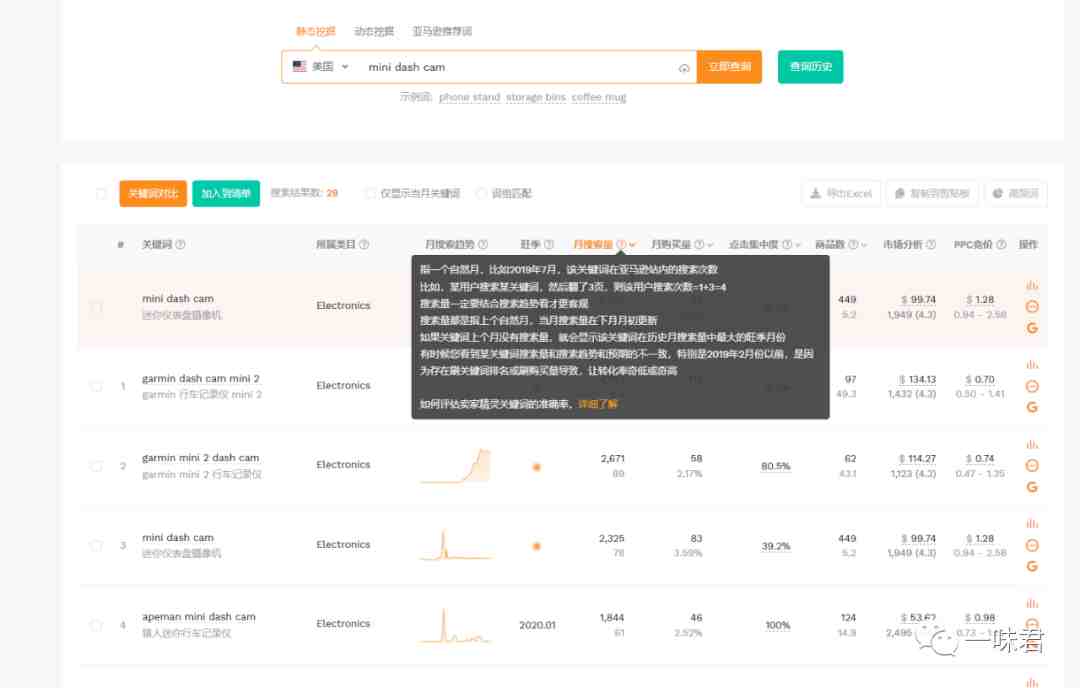Click Google G icon in row number 3
The width and height of the screenshot is (1080, 688).
coord(1032,566)
